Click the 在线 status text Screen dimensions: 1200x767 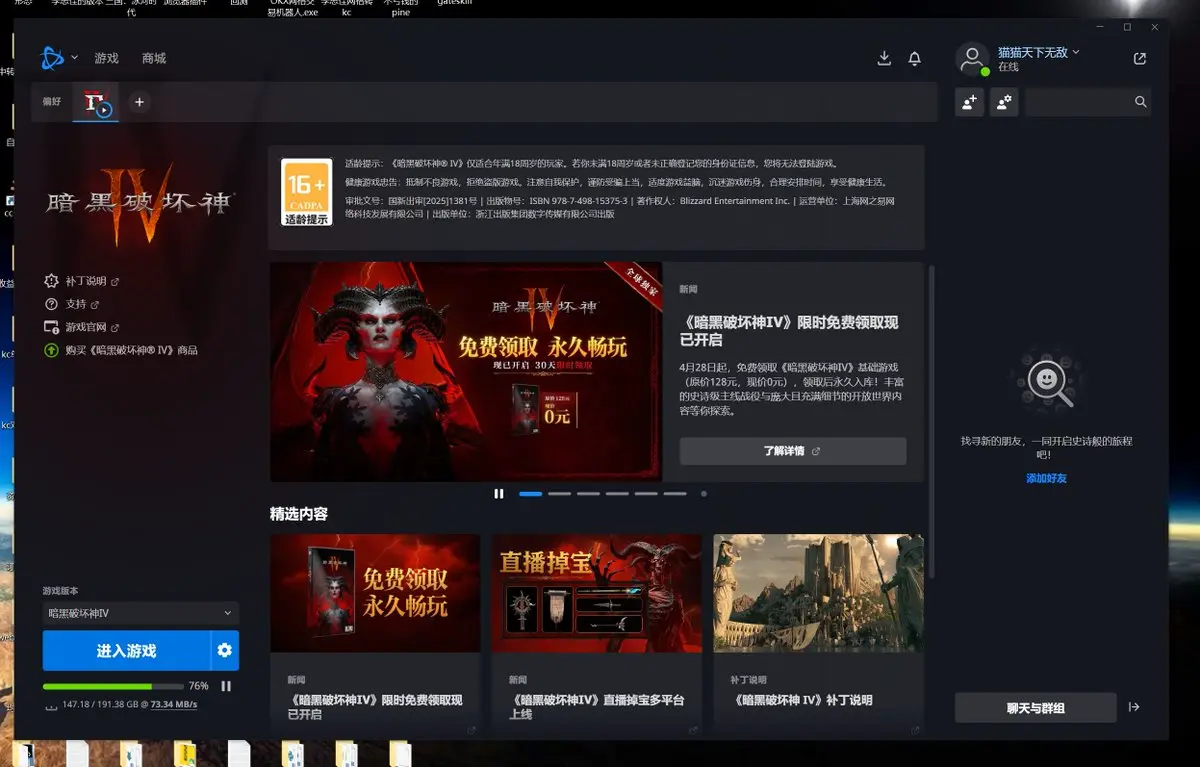pyautogui.click(x=1008, y=67)
